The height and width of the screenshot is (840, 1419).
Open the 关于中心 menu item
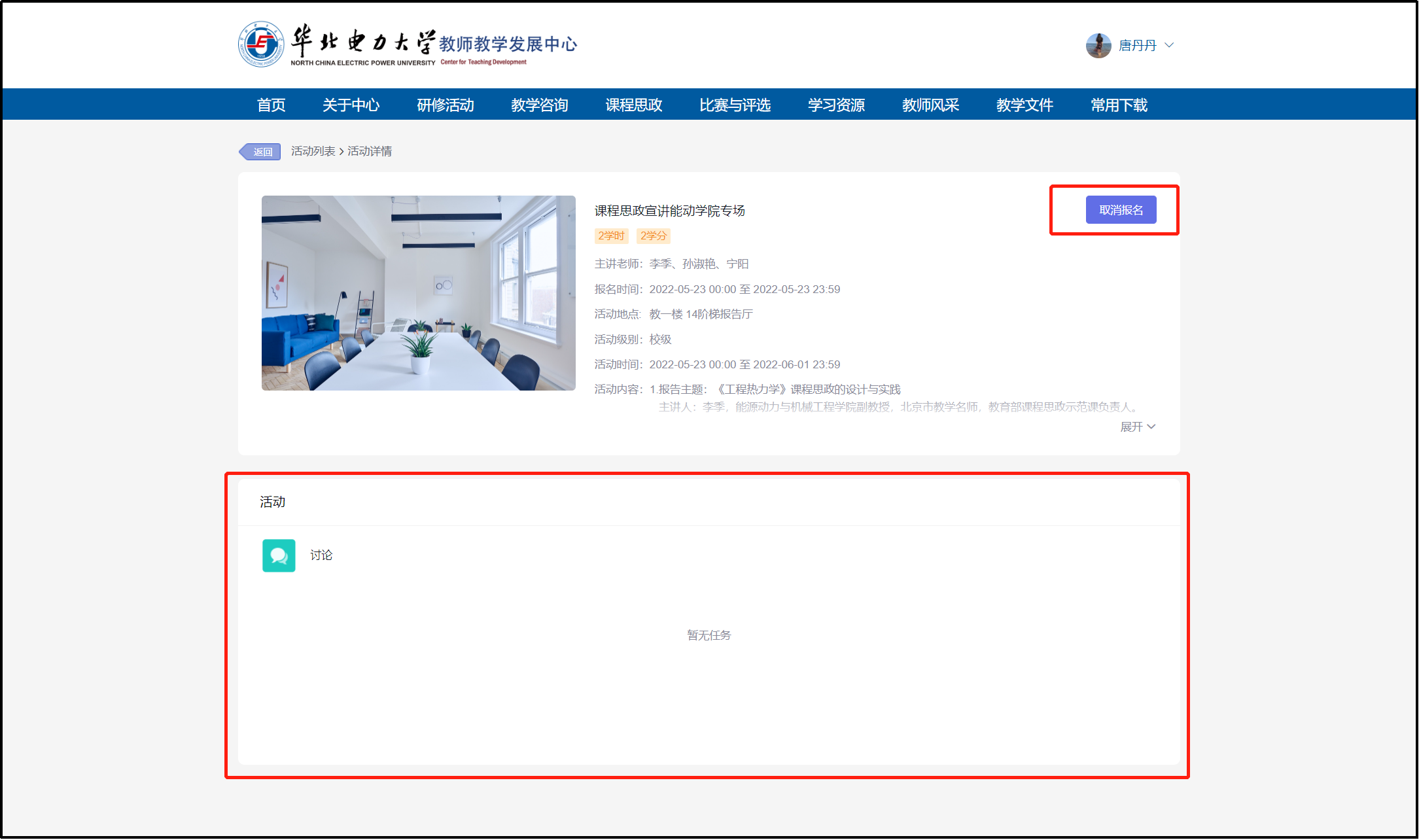[351, 105]
